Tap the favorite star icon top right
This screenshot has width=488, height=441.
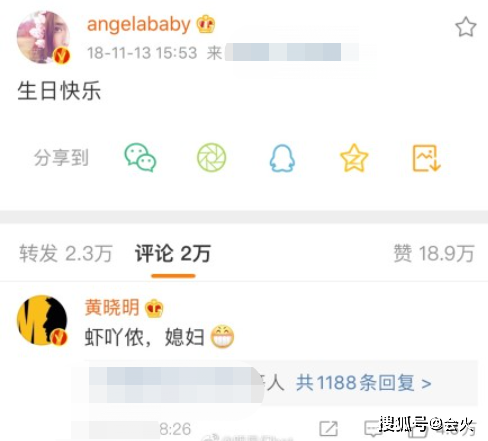(465, 27)
